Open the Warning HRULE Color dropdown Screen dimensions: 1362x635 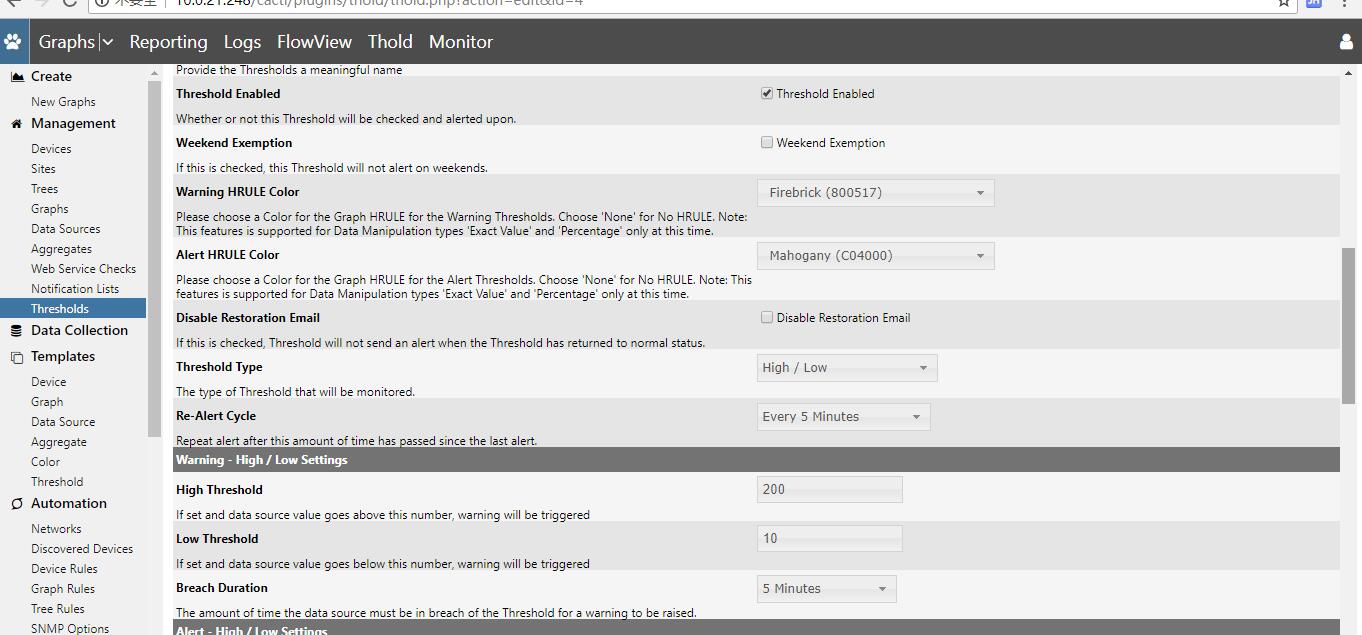[875, 192]
